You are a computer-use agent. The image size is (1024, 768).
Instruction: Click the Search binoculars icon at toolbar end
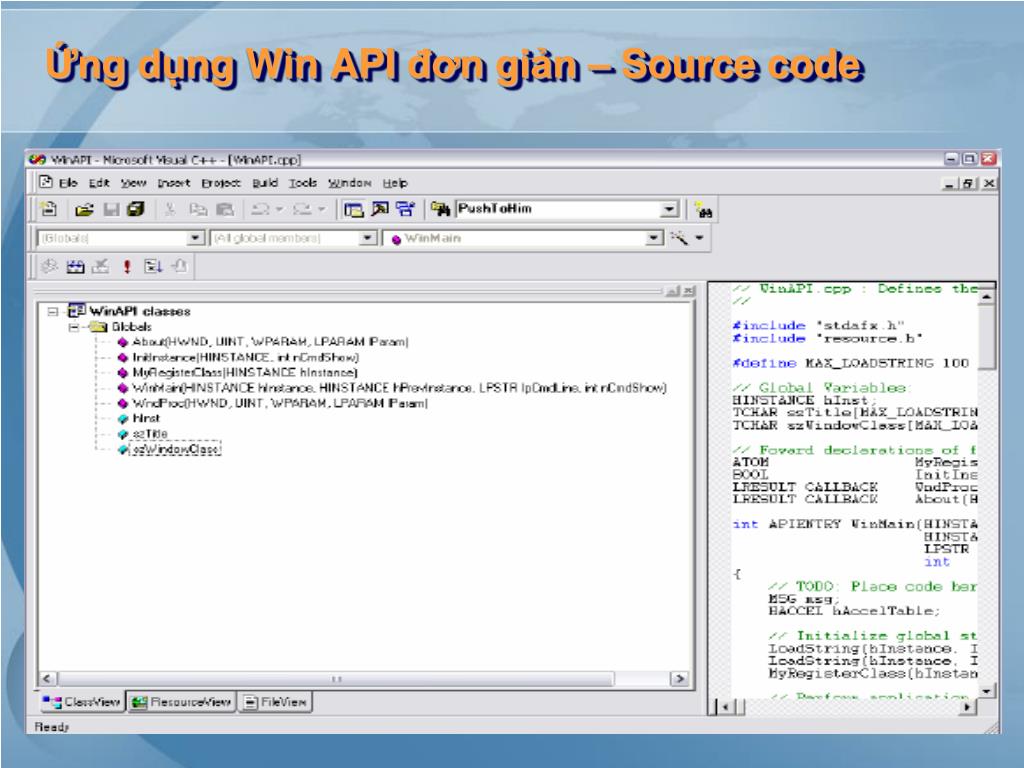pyautogui.click(x=703, y=210)
